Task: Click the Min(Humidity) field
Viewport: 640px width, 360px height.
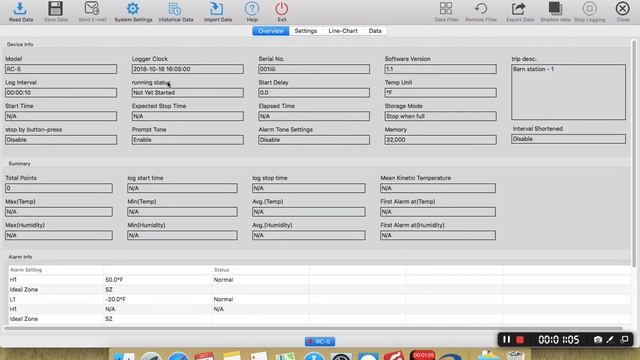Action: pos(182,236)
